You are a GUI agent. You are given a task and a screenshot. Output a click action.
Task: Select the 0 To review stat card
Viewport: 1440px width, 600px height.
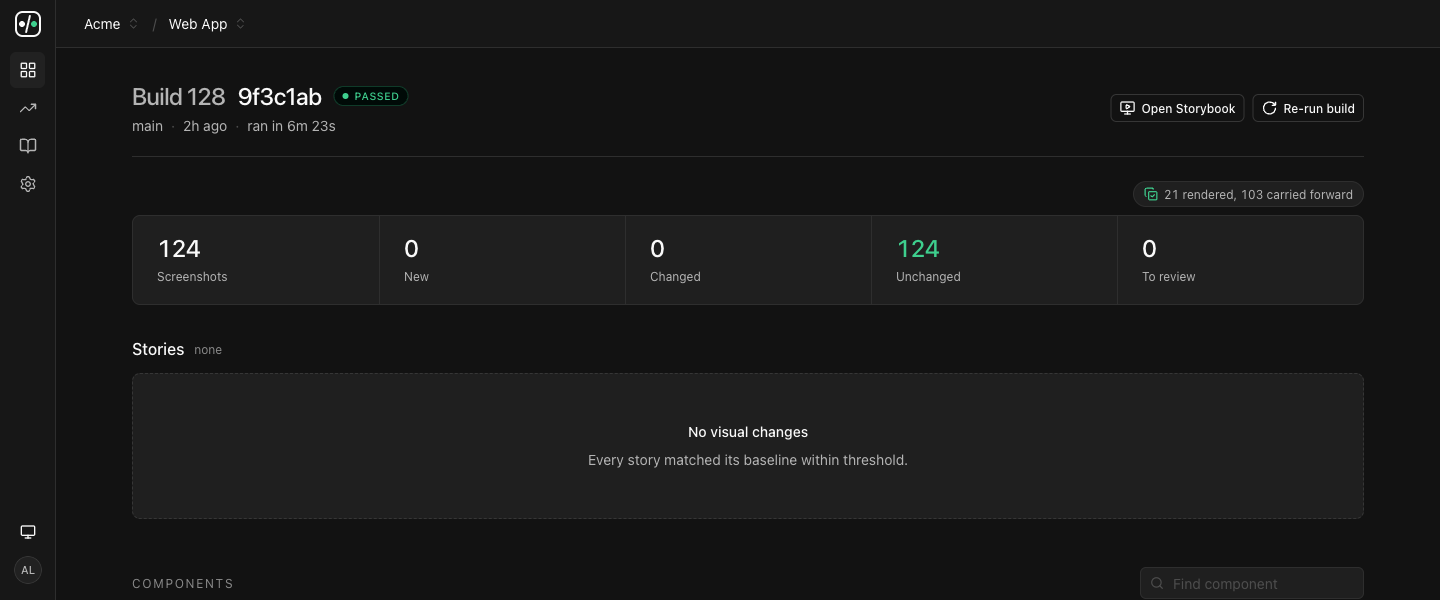pos(1240,260)
